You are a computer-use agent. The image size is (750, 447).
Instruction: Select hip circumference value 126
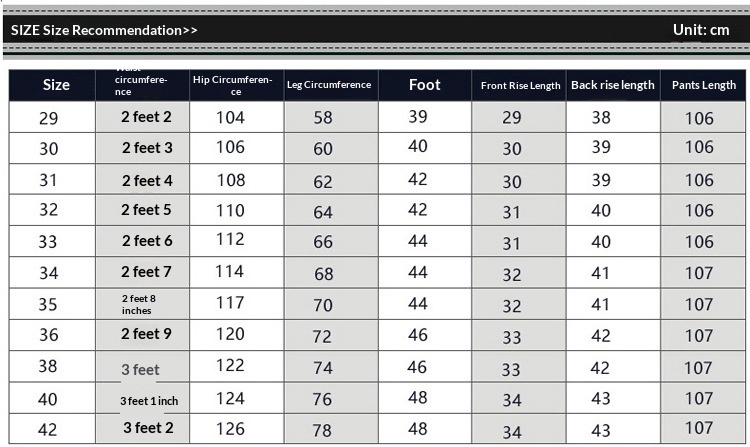(x=230, y=429)
